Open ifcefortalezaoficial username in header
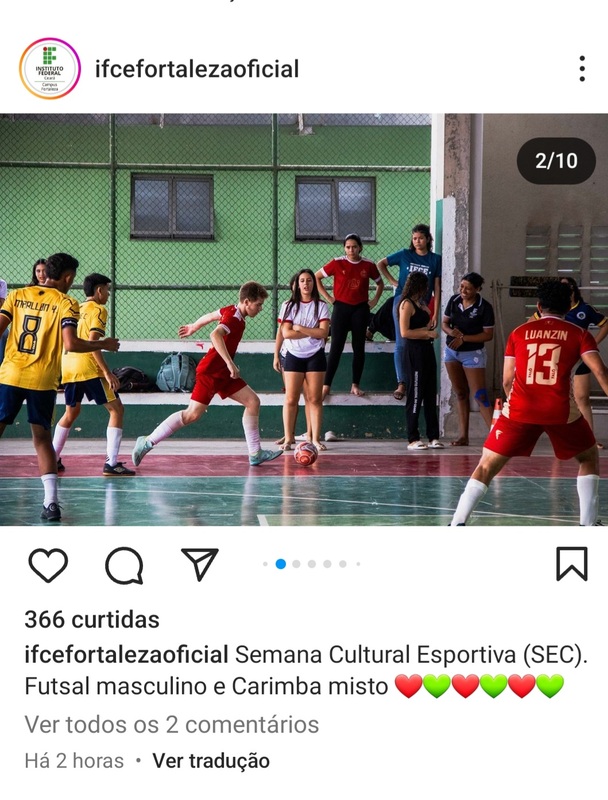Screen dimensions: 608x800 click(197, 69)
